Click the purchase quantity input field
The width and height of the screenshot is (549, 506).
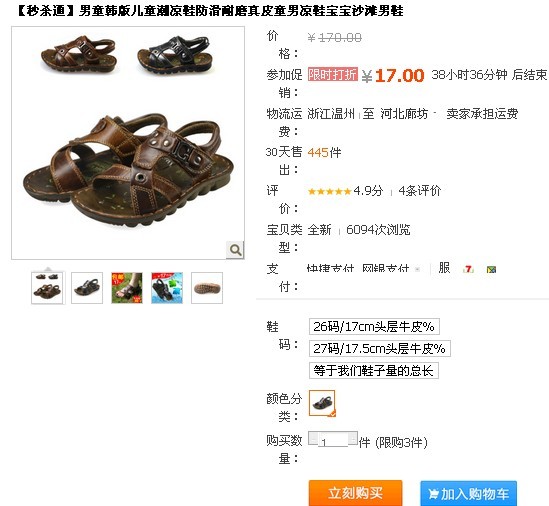333,440
